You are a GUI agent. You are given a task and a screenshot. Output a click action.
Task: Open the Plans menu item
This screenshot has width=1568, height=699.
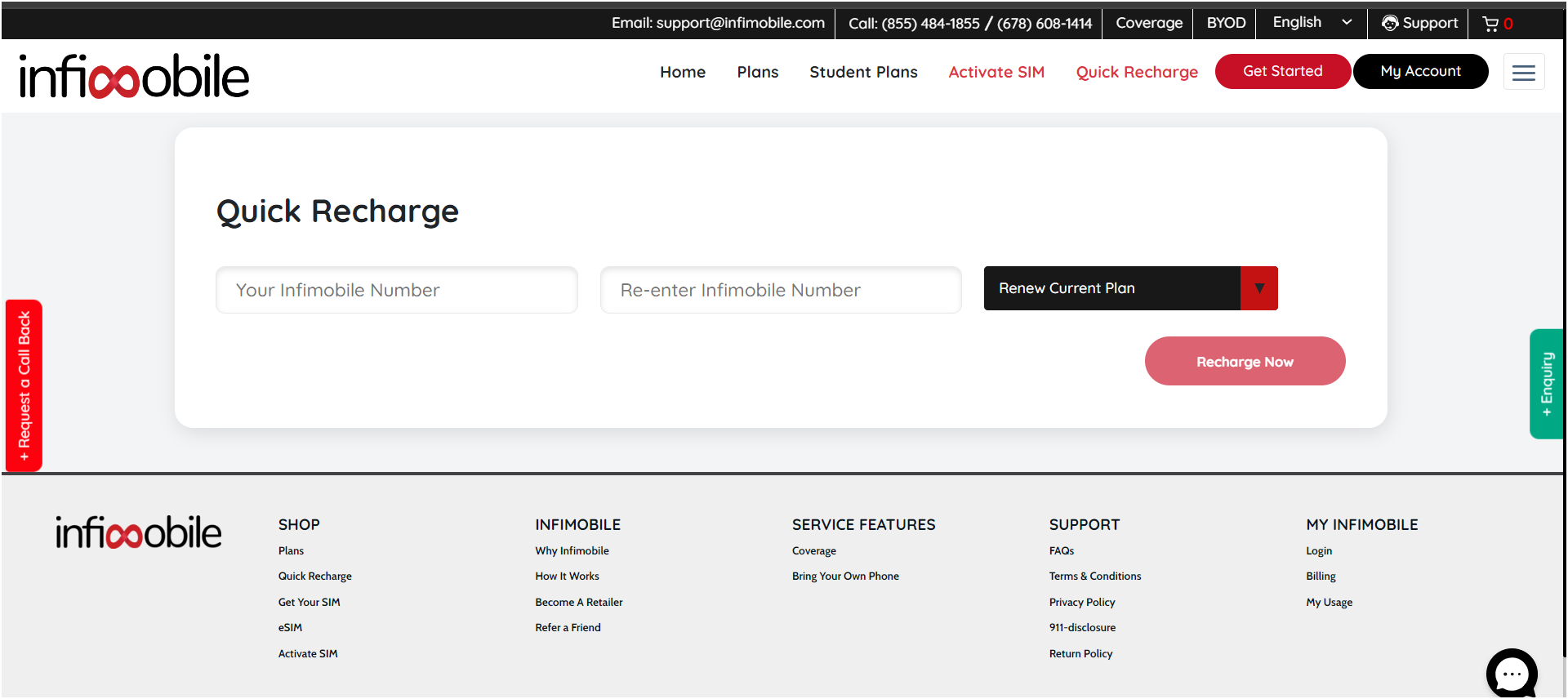758,72
